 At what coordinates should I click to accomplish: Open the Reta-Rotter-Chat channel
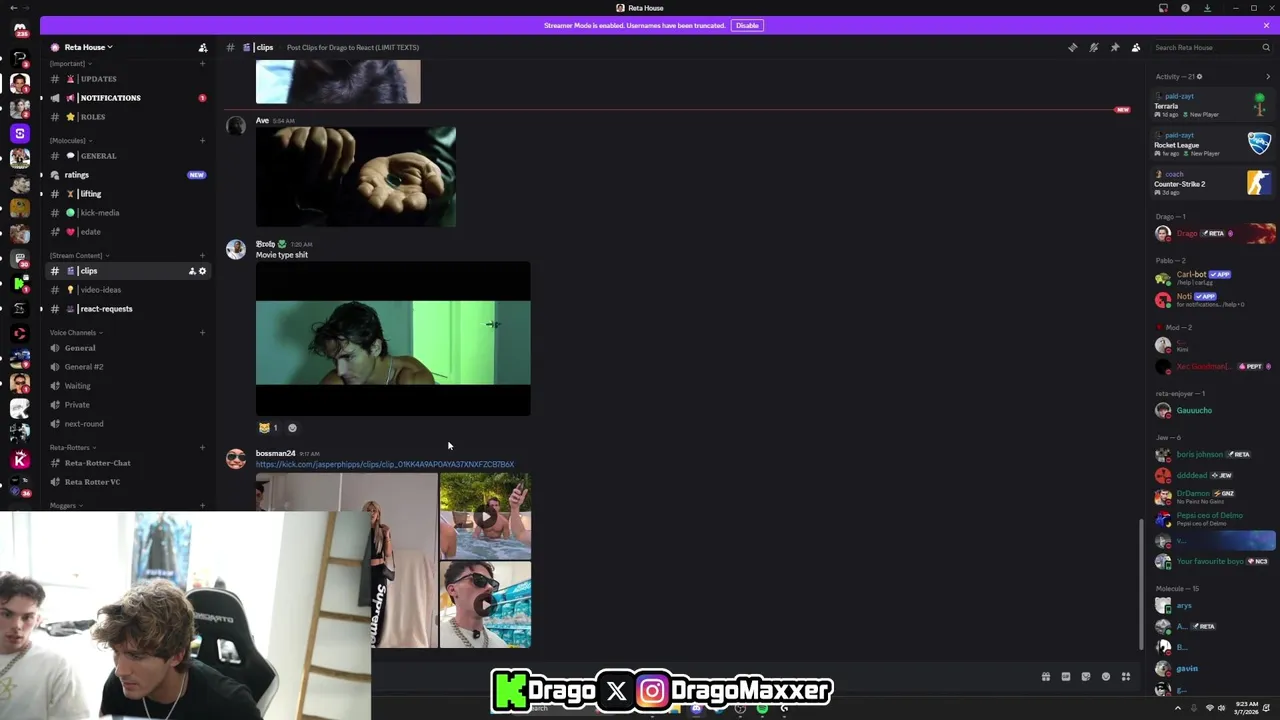tap(127, 463)
